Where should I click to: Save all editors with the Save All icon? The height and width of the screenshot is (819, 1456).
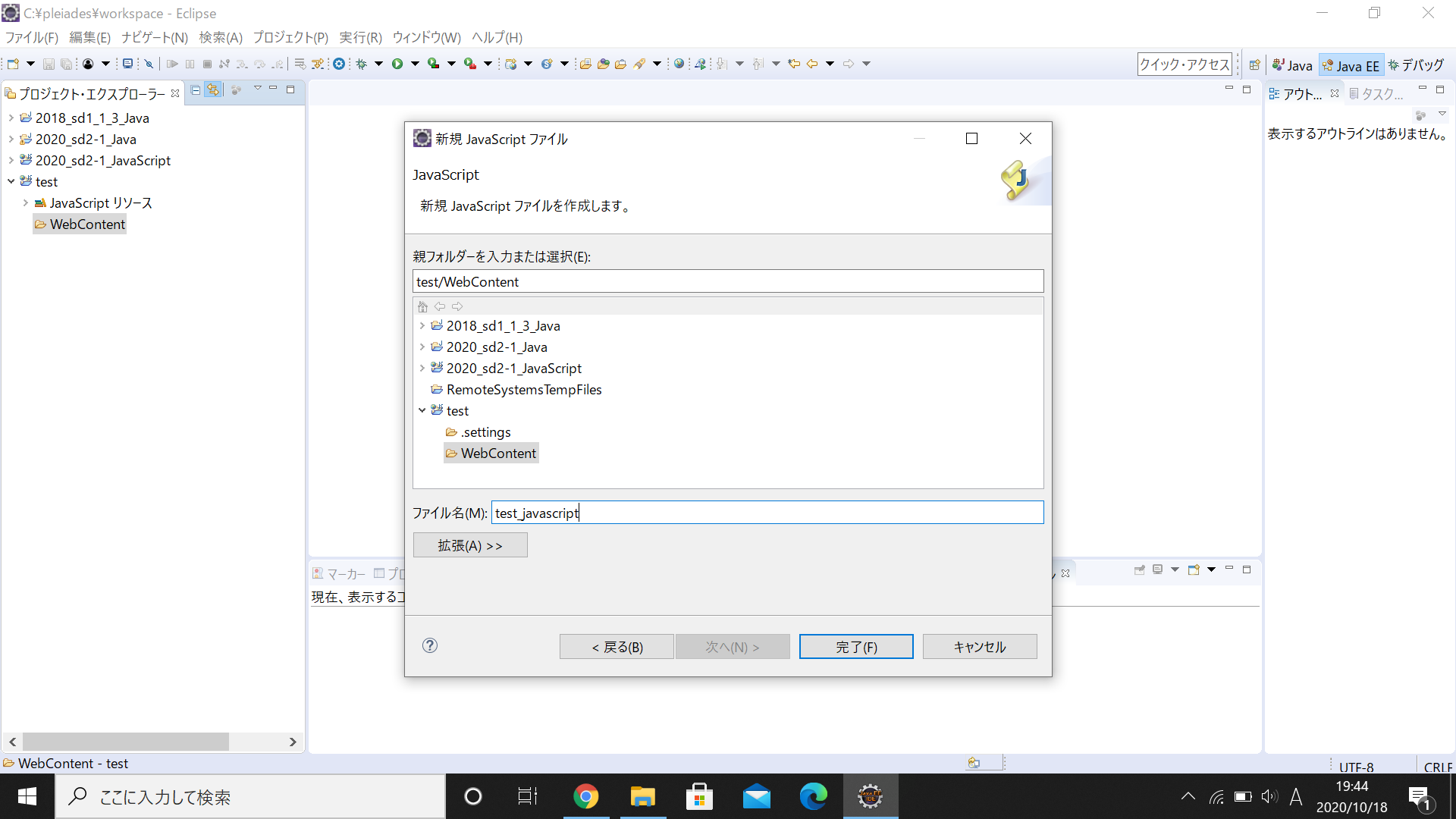(x=67, y=64)
